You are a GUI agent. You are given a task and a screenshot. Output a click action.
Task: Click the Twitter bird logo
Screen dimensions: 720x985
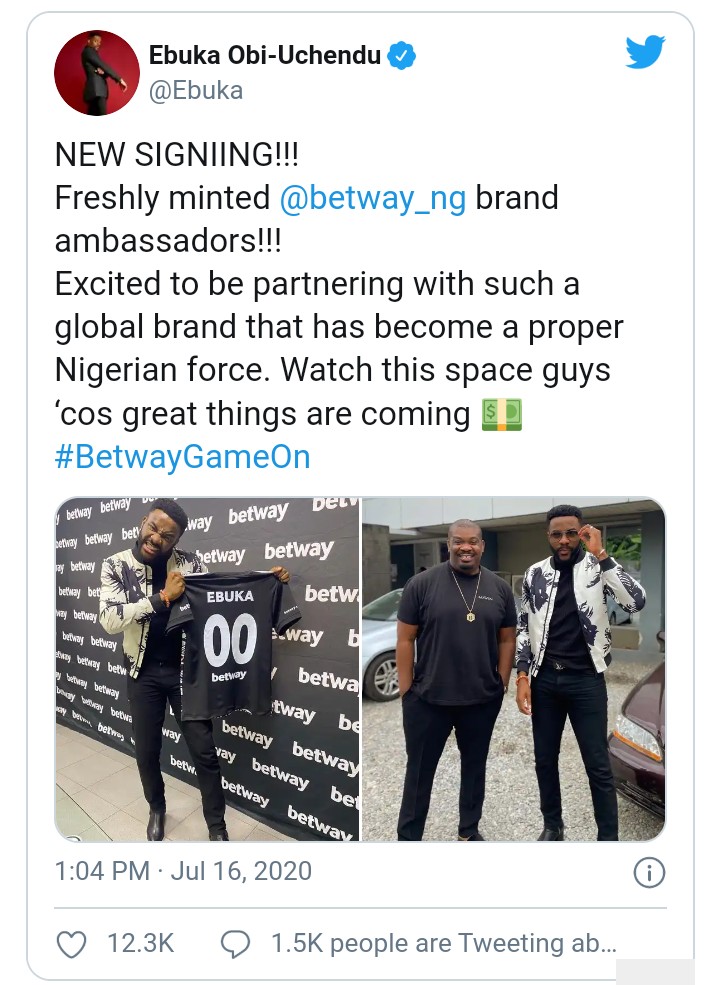tap(645, 51)
